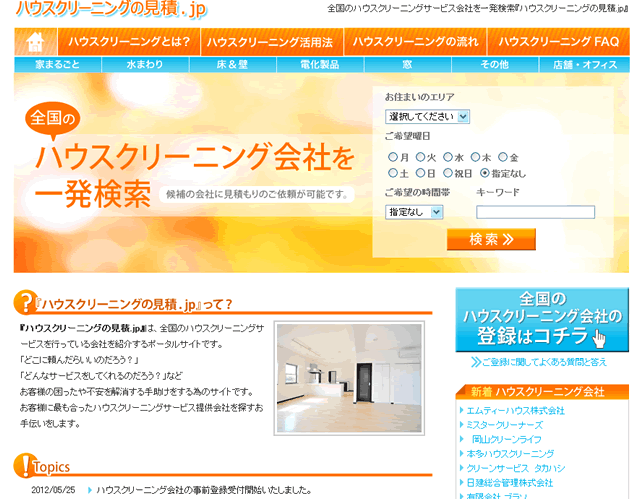Viewport: 640px width, 503px height.
Task: Click the home house icon
Action: [36, 42]
